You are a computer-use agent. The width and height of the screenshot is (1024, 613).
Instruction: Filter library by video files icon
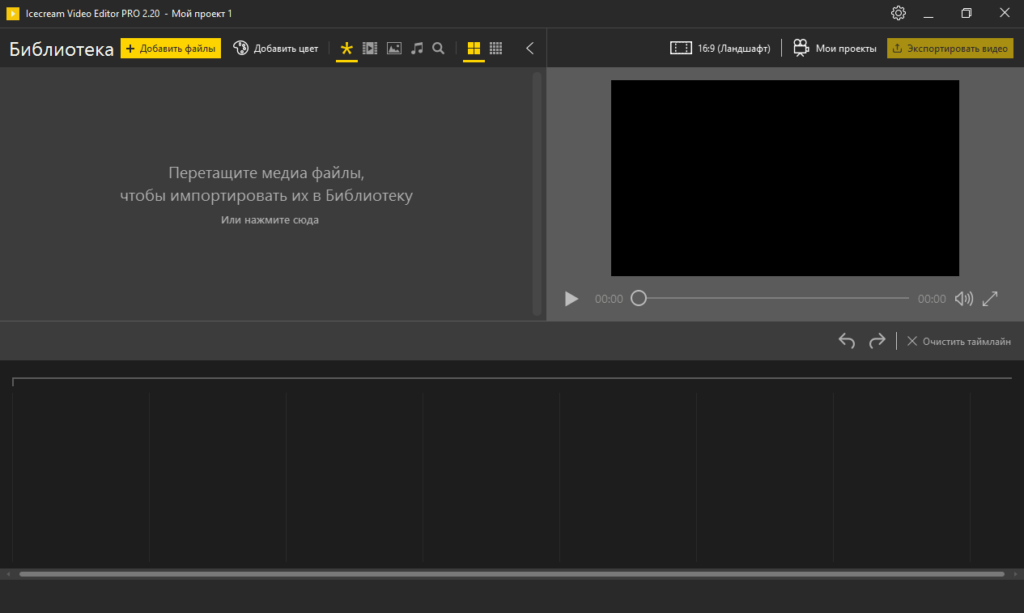(370, 48)
